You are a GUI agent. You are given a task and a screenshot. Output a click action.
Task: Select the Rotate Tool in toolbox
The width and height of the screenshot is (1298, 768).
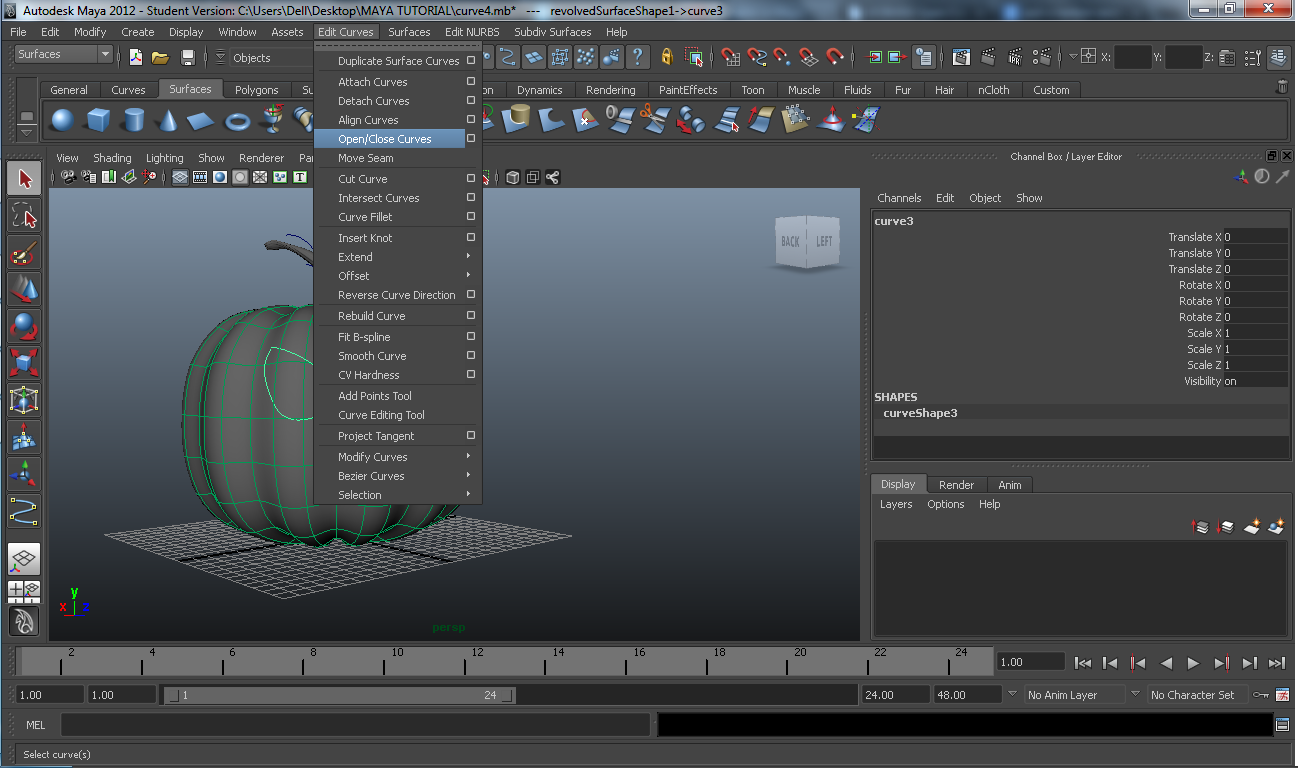pos(24,327)
